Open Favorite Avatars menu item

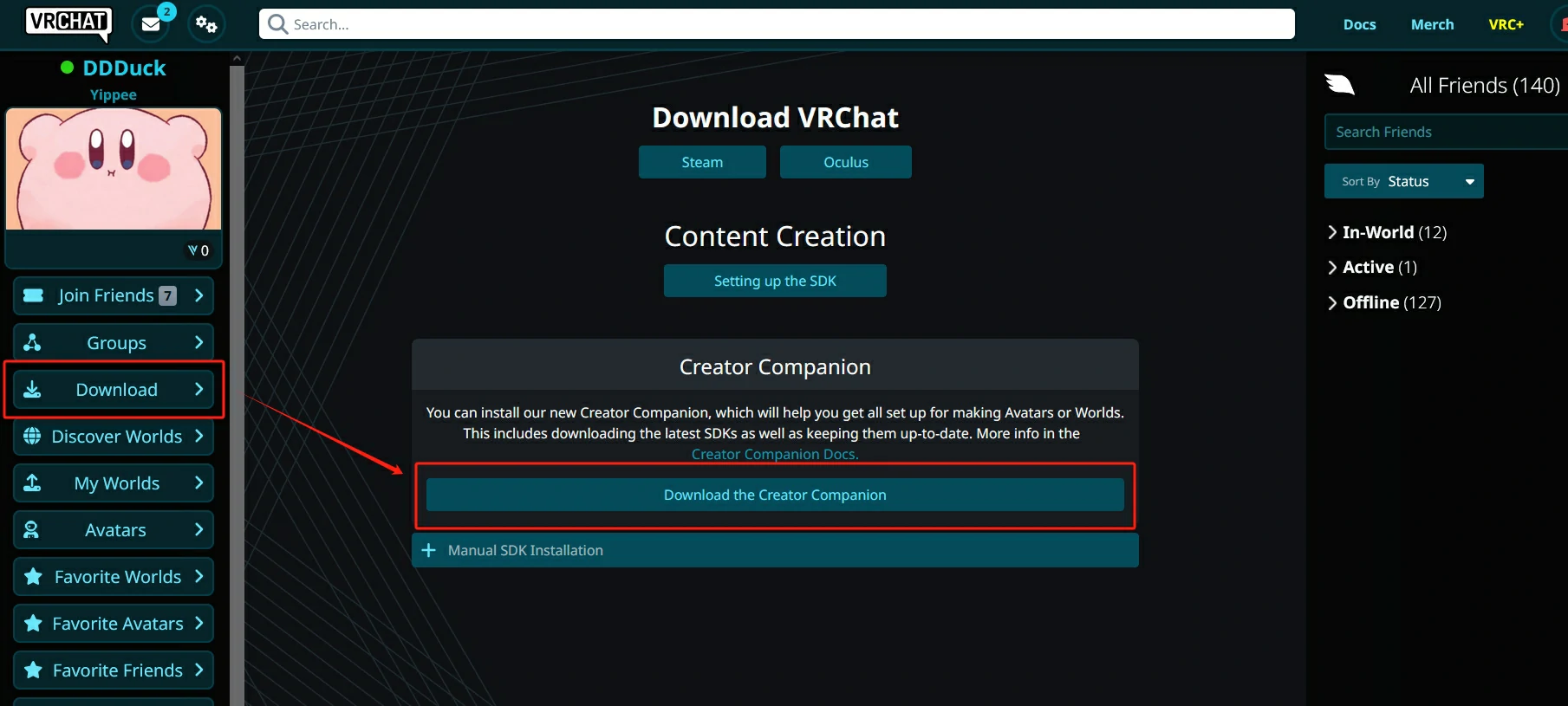click(x=114, y=623)
